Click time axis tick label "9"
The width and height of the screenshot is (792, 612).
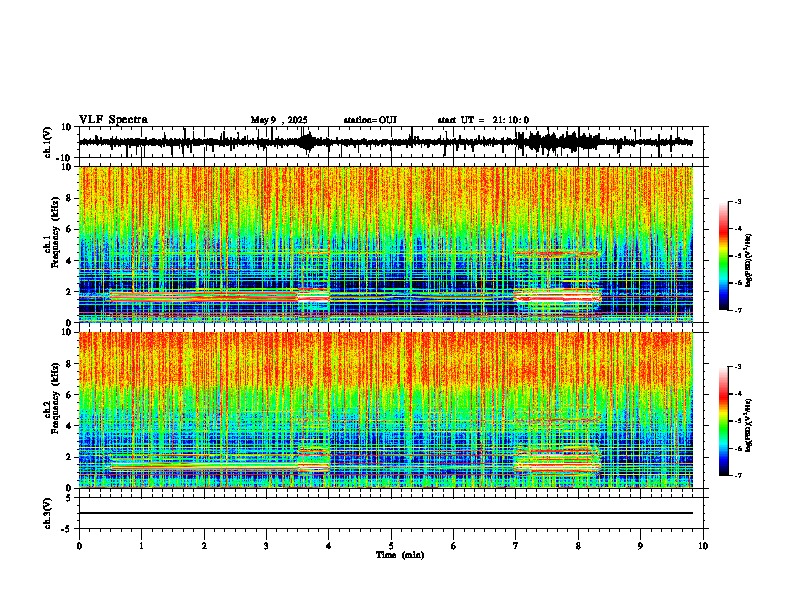tap(640, 546)
